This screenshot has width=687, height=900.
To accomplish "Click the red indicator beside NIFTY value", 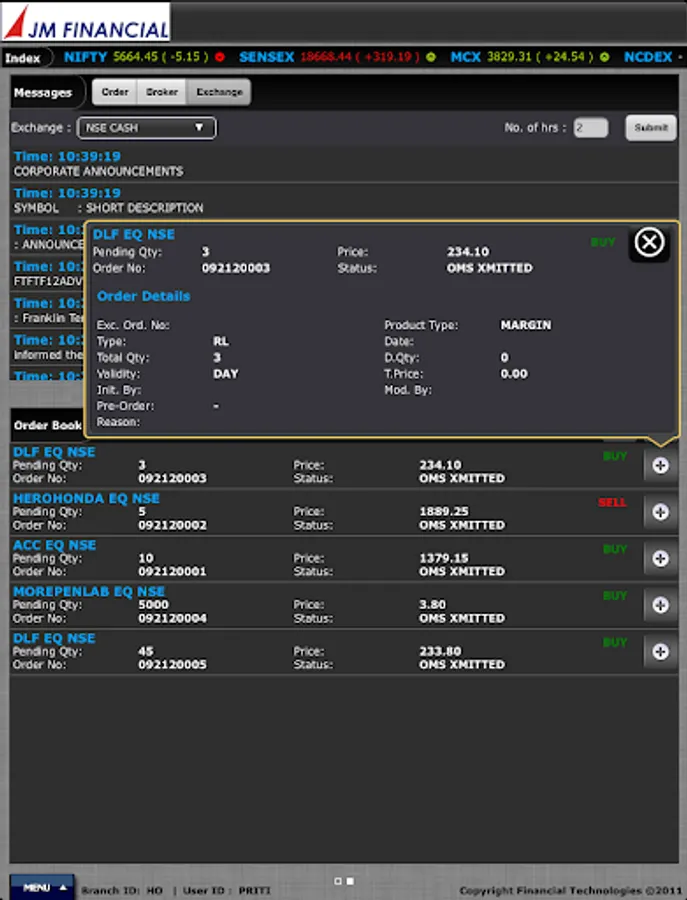I will (219, 58).
